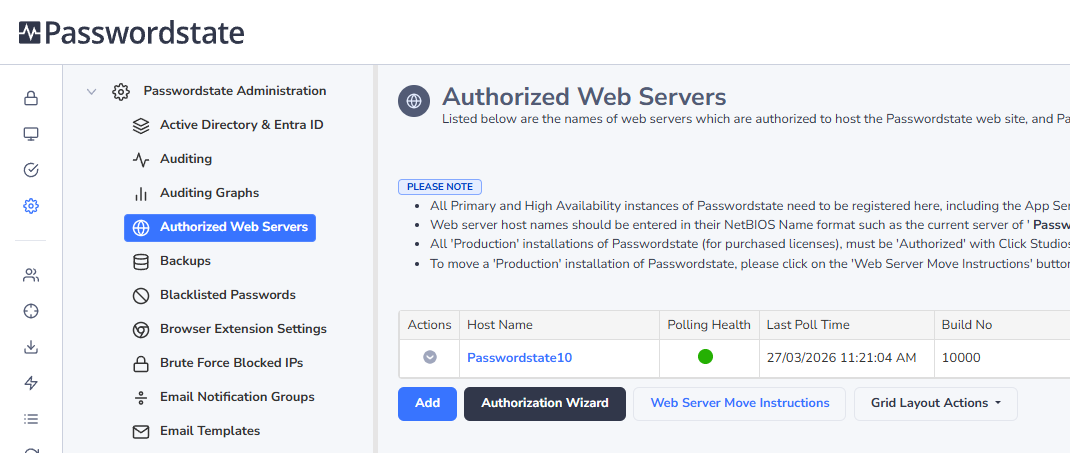This screenshot has width=1070, height=453.
Task: Click the Passwordstate logo
Action: [x=131, y=32]
